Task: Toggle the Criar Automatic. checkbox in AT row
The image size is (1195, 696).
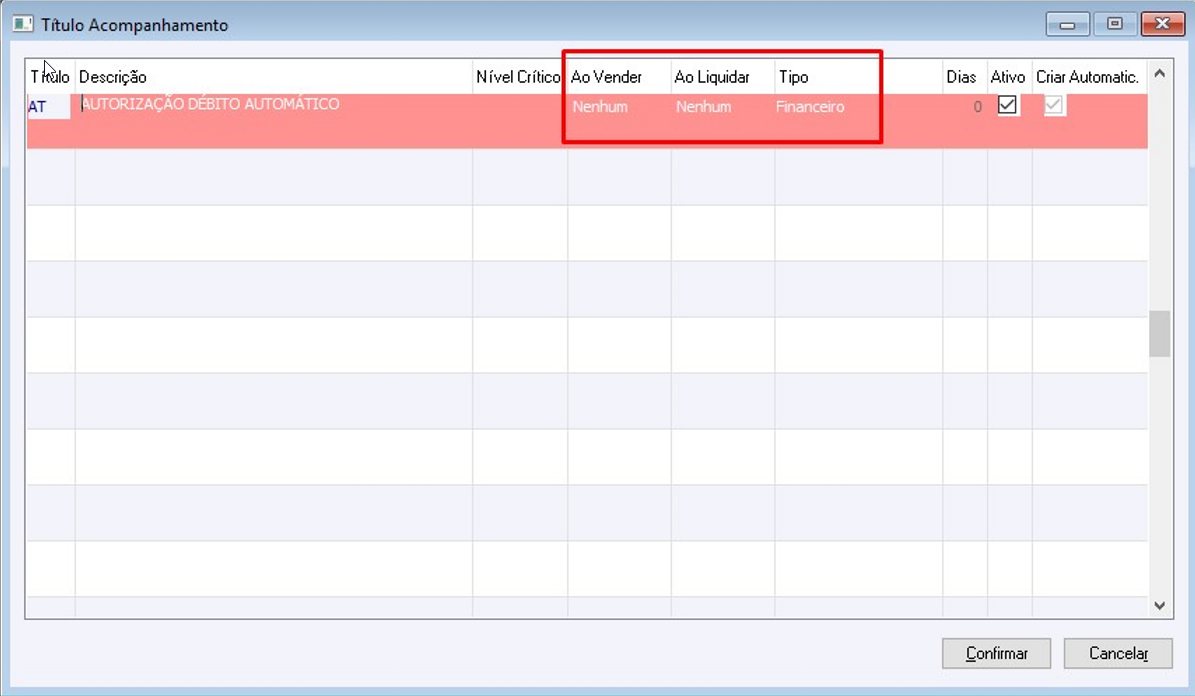Action: click(1053, 104)
